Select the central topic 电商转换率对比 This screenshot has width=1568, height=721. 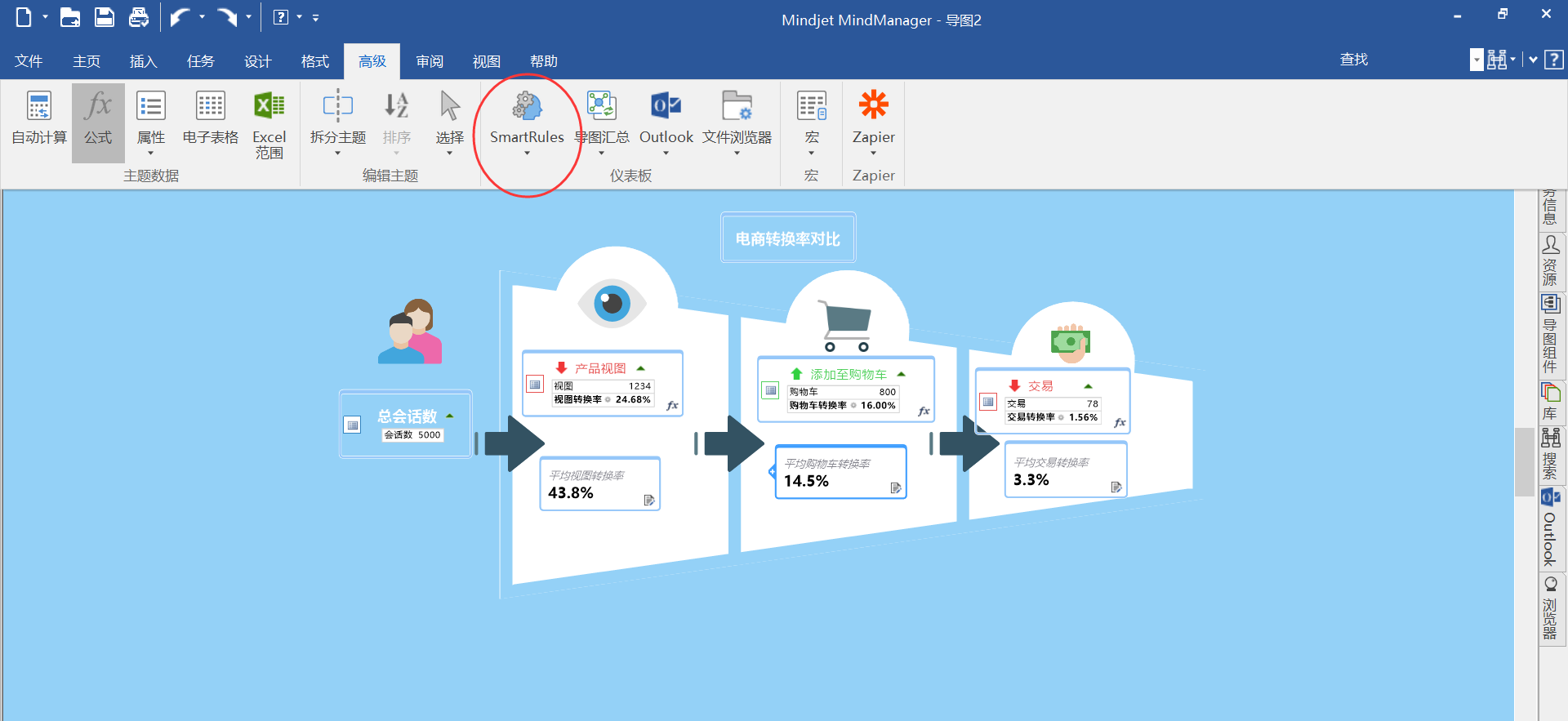(x=787, y=238)
